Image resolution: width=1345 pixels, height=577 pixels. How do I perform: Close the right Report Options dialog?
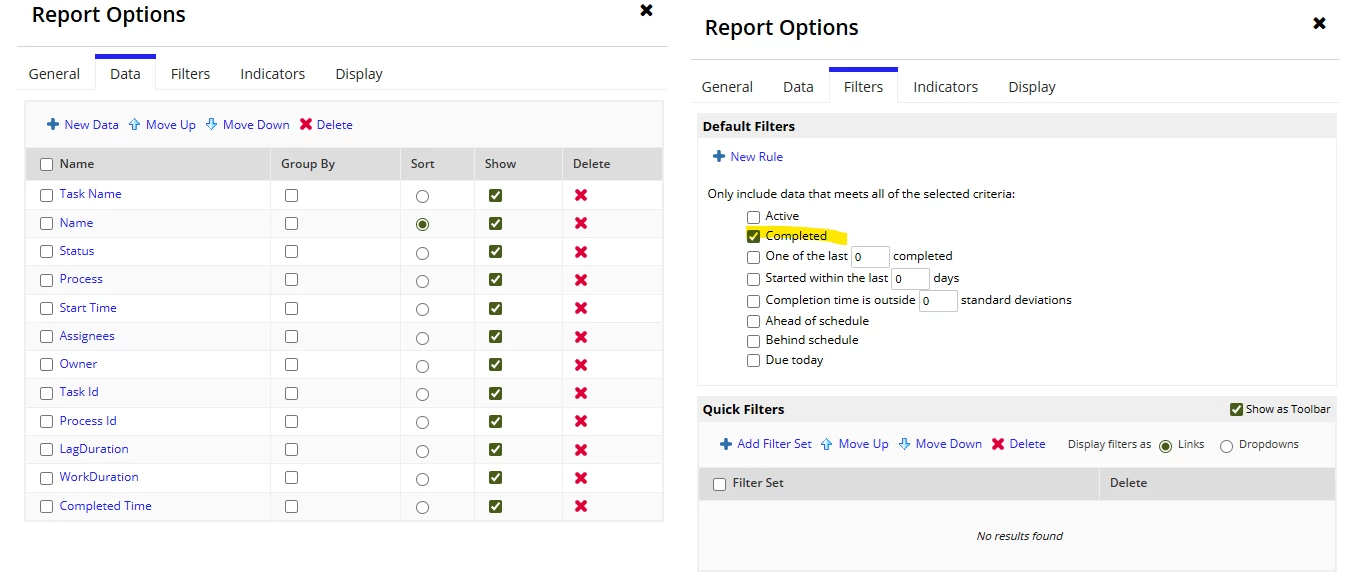coord(1319,23)
